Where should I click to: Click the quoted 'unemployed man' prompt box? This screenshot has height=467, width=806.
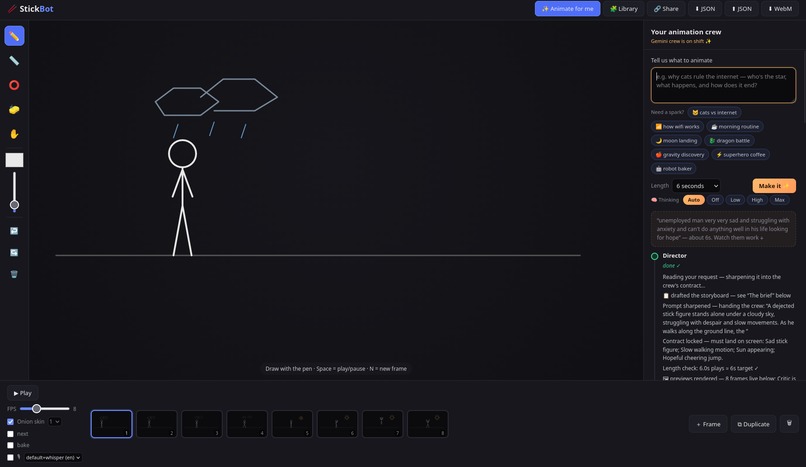coord(723,229)
